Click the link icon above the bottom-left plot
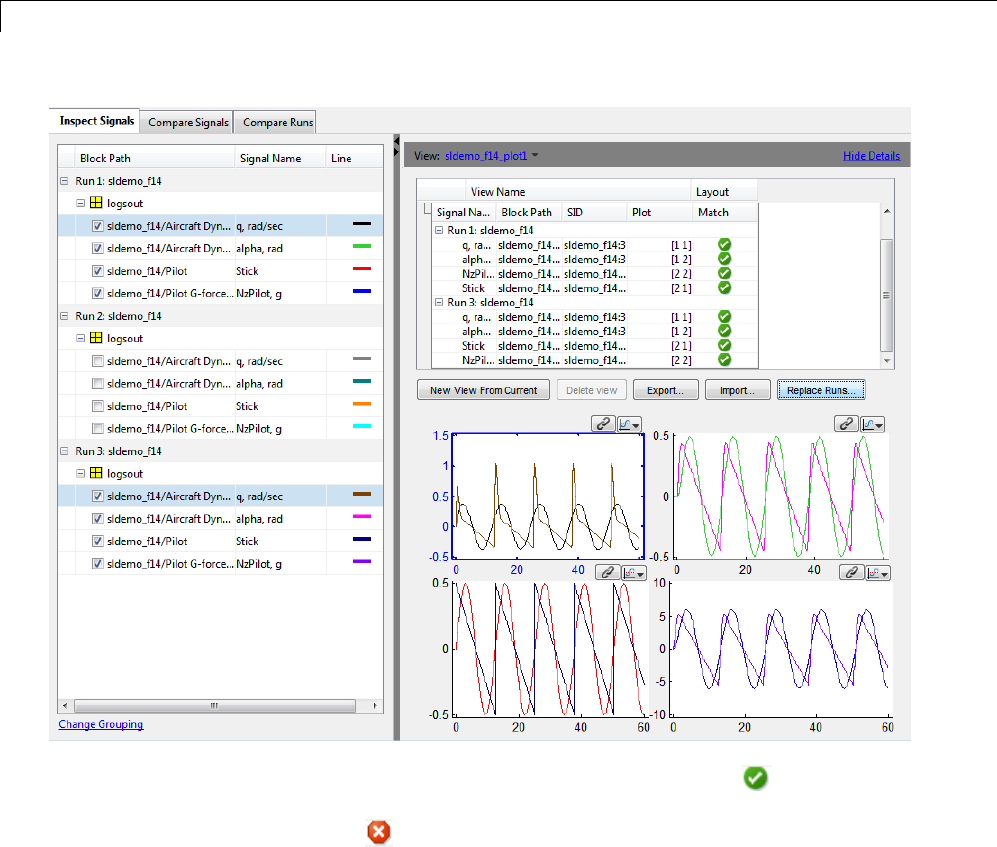997x847 pixels. 607,572
